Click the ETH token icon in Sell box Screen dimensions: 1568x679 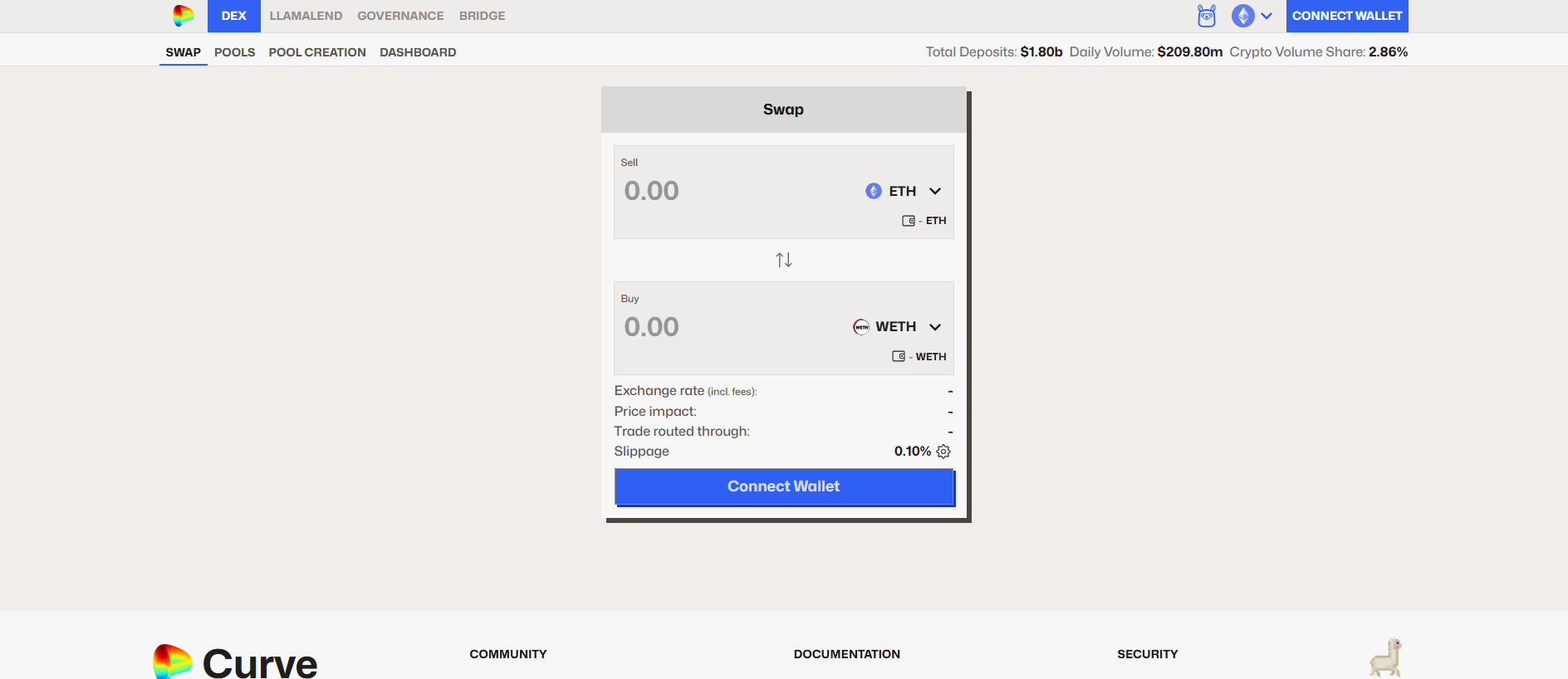874,191
